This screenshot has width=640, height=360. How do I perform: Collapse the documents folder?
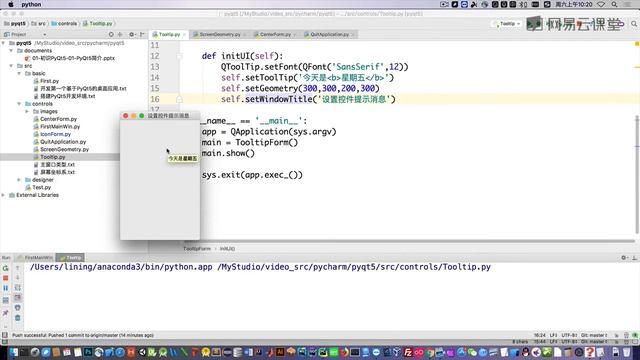point(11,51)
